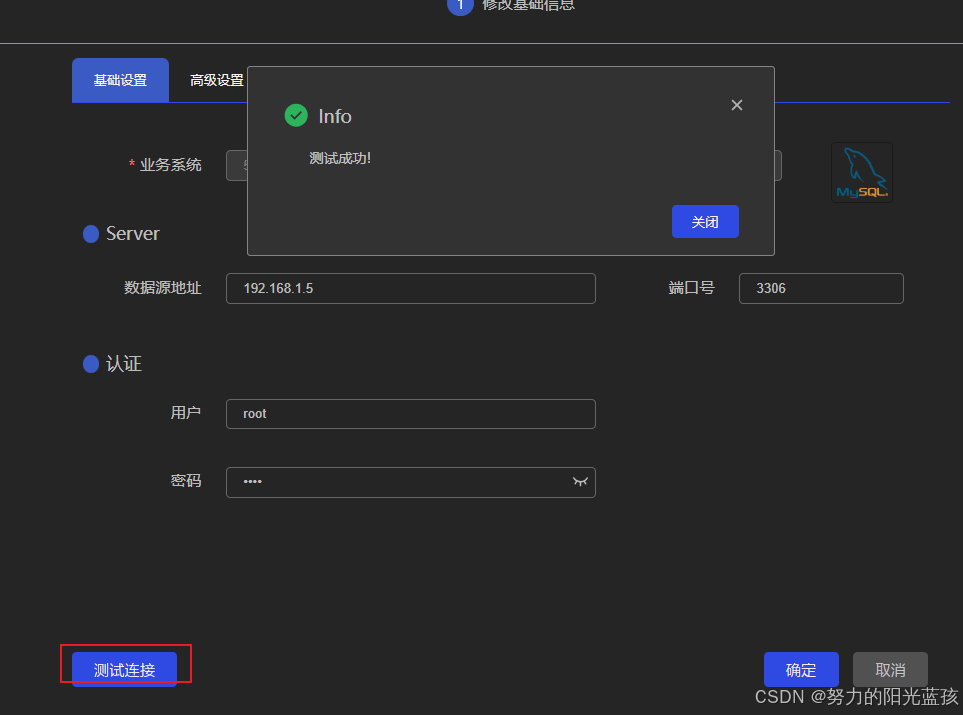Click the 端口号 field containing 3306
The height and width of the screenshot is (715, 963).
click(x=820, y=288)
